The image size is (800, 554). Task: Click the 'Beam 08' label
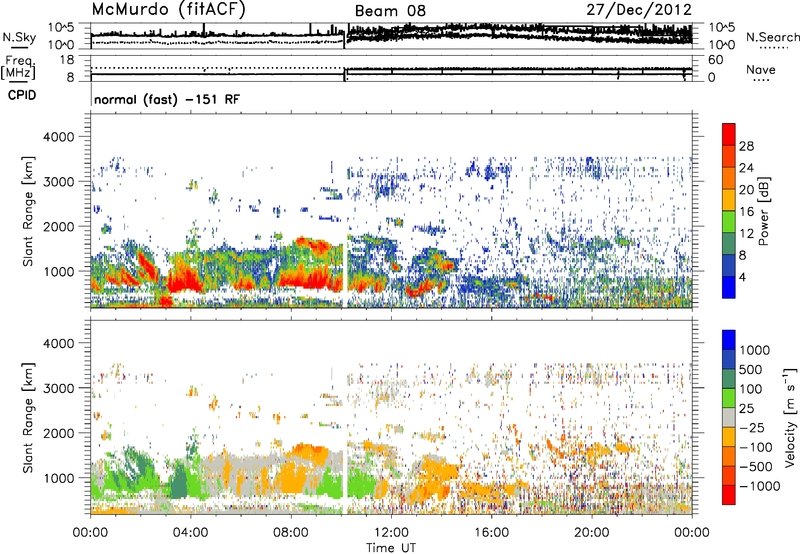[390, 11]
